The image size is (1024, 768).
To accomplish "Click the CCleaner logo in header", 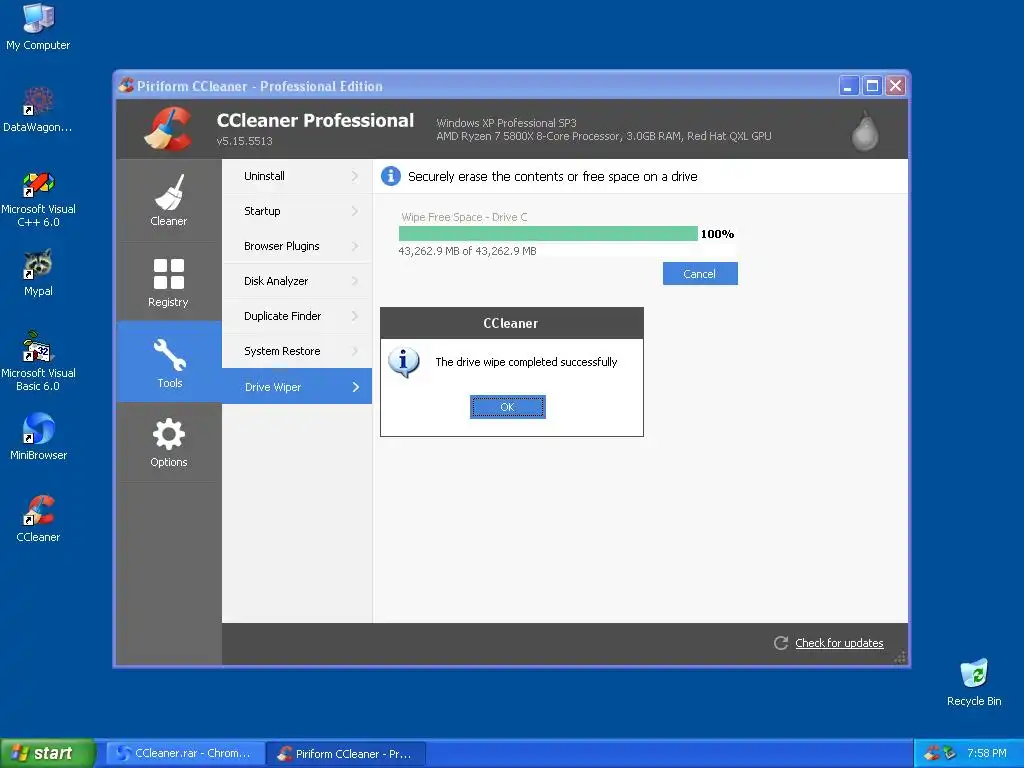I will [168, 129].
